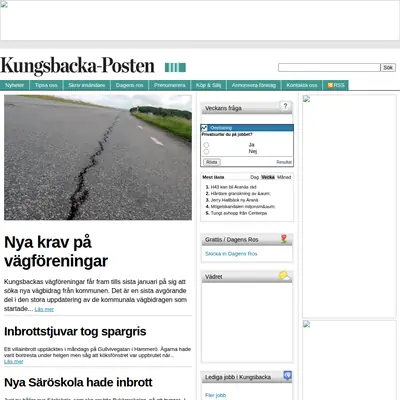Click the orange RSS feed icon
The width and height of the screenshot is (400, 400).
point(330,85)
